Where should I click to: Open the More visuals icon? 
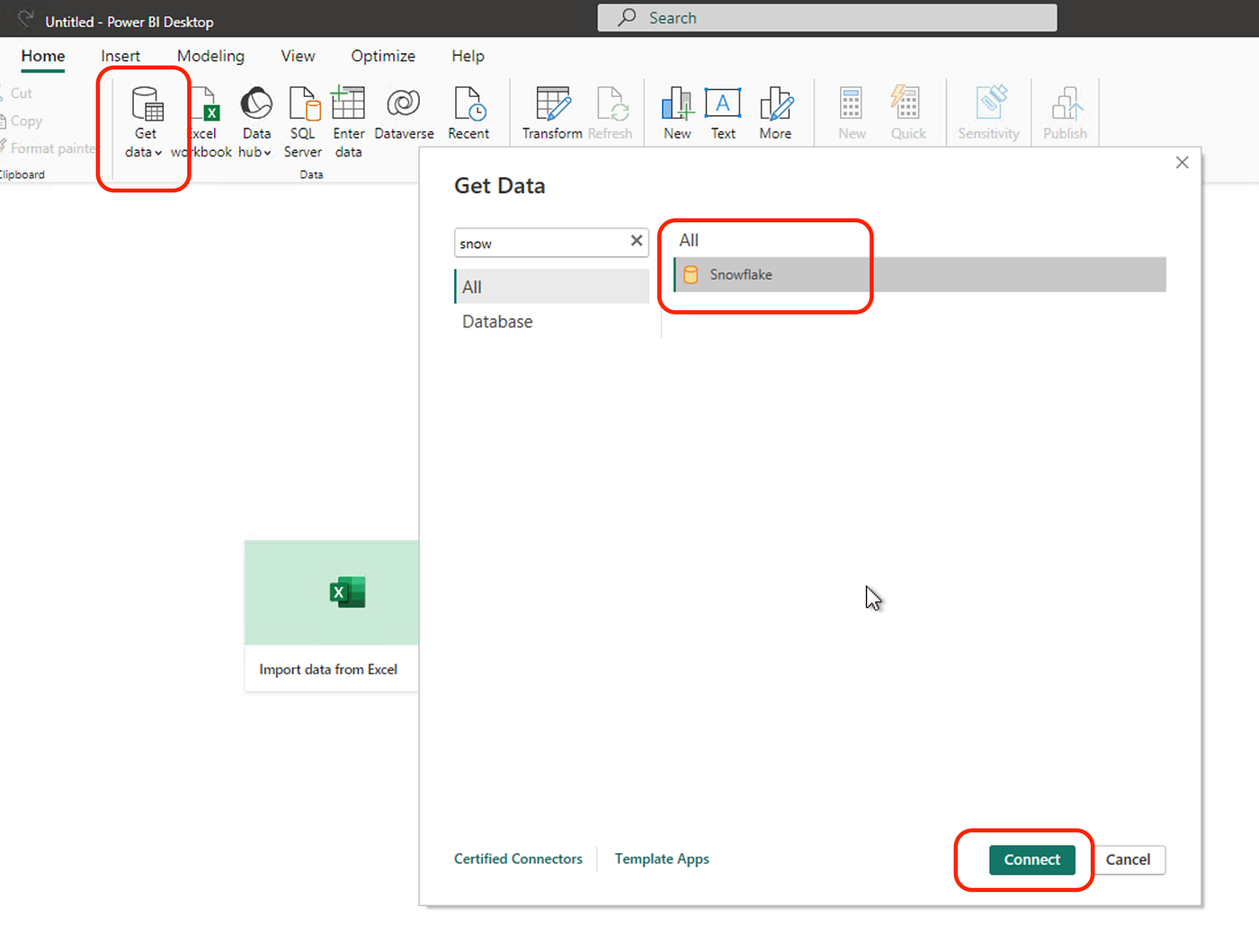[776, 103]
